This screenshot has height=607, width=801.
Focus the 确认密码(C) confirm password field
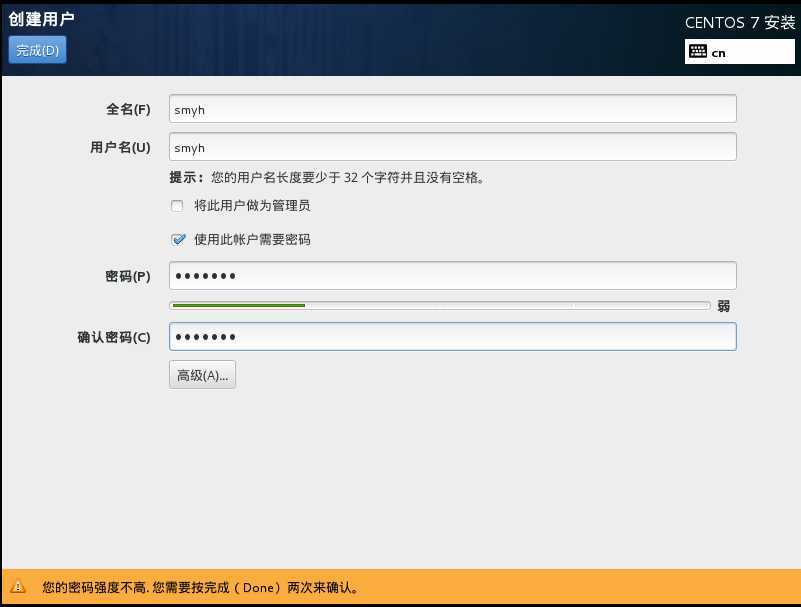coord(453,337)
